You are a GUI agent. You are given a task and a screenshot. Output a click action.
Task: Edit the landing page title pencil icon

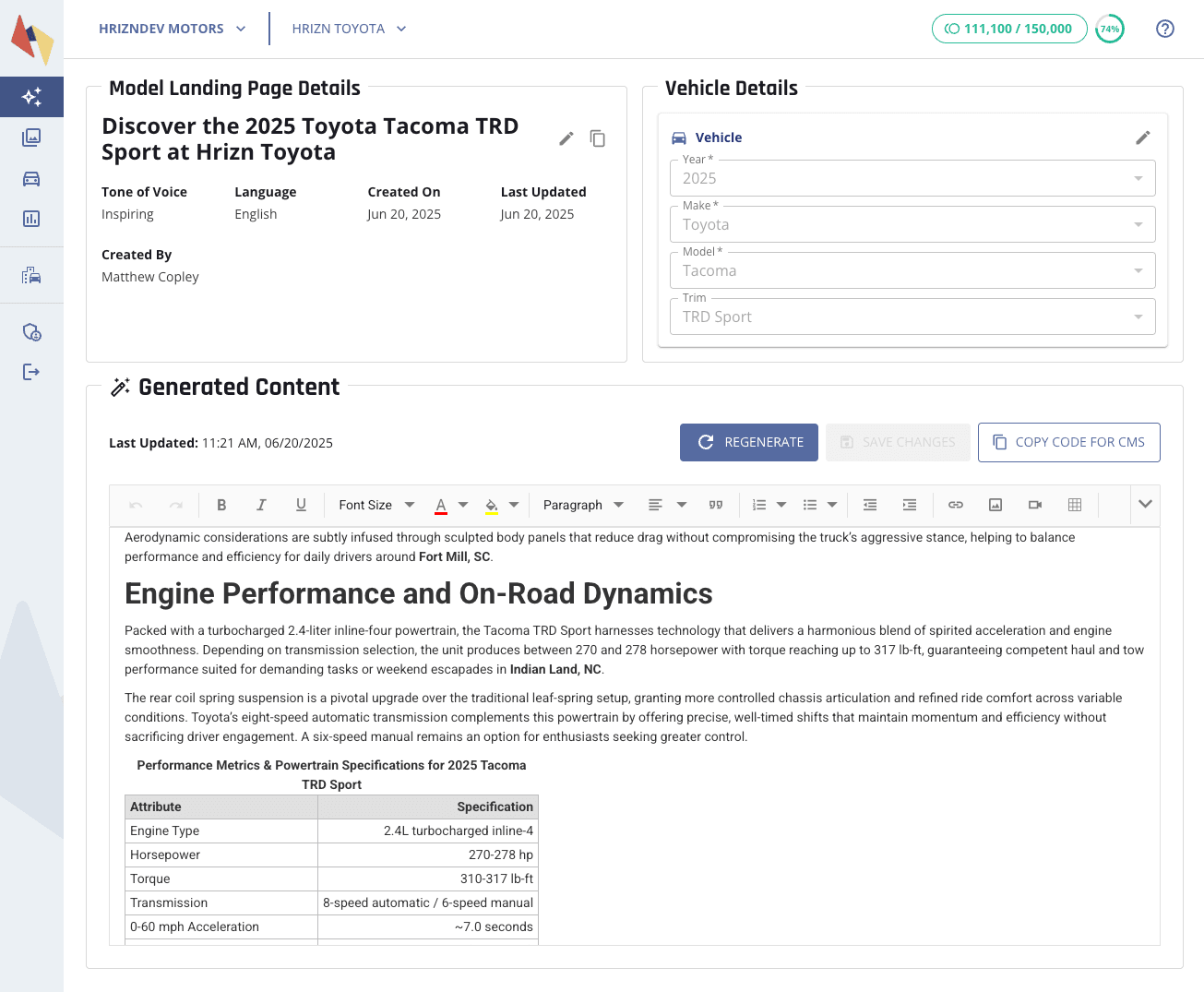(566, 138)
